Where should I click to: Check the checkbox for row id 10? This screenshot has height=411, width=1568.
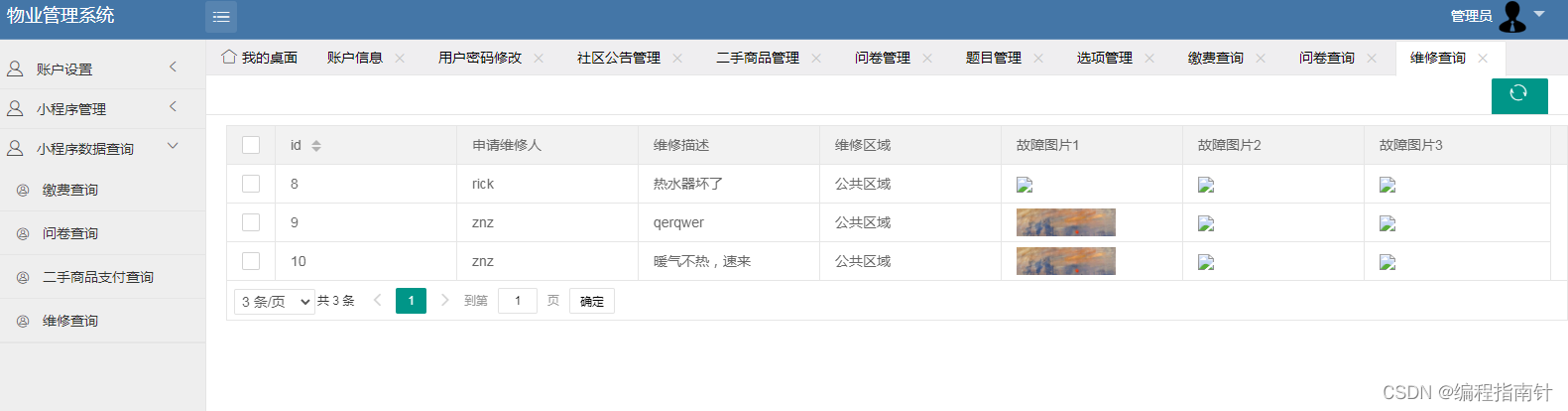(251, 261)
